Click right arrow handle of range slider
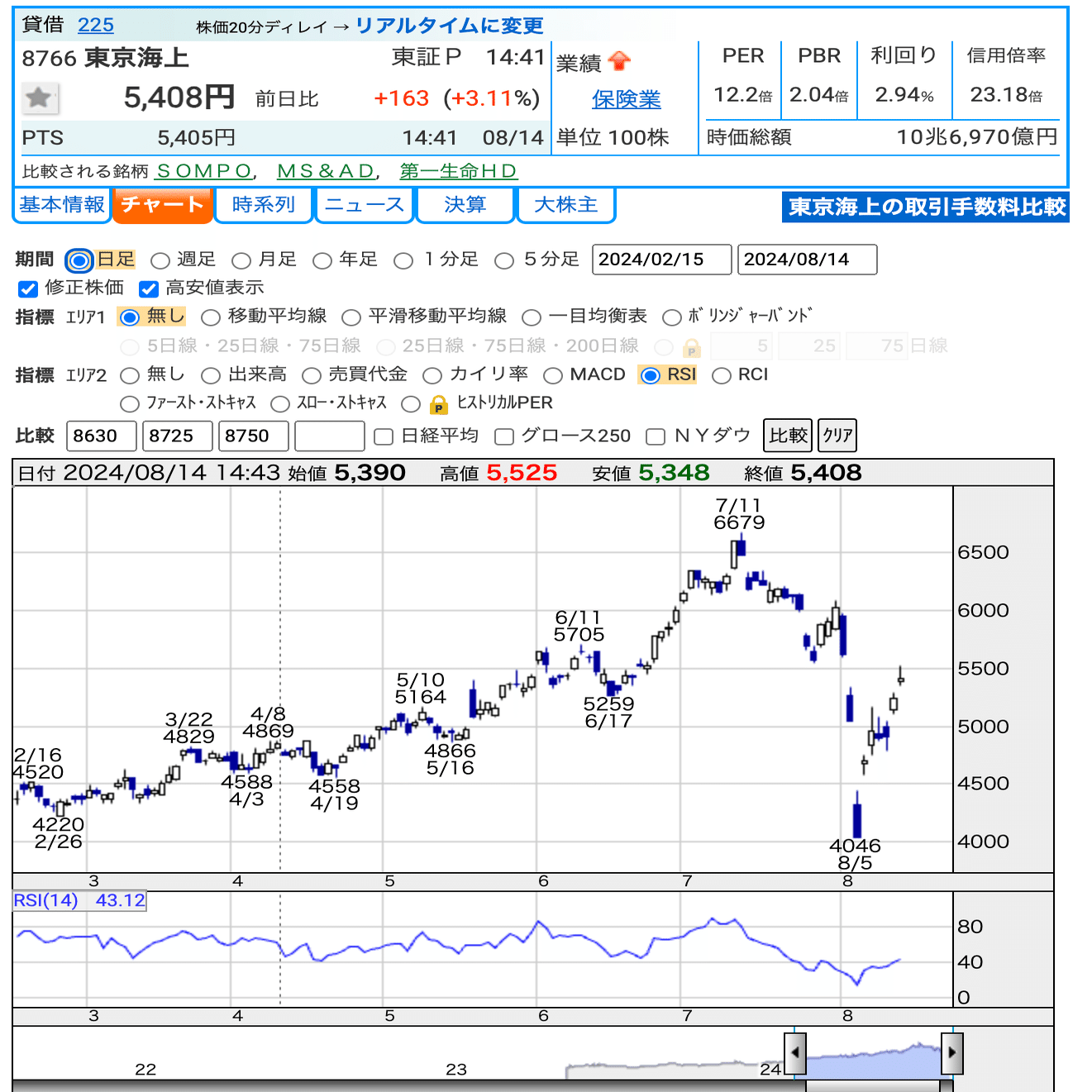1092x1092 pixels. pos(952,1052)
